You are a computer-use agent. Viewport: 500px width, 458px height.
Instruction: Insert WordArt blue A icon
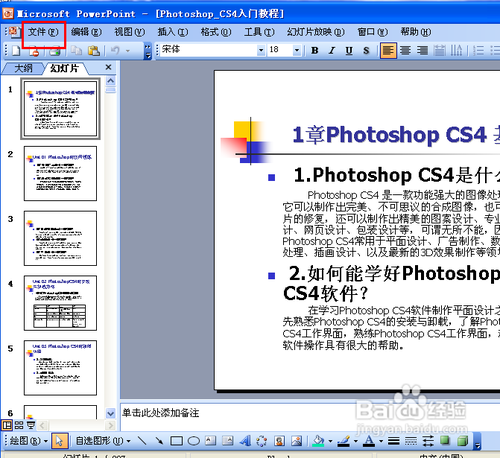(245, 441)
